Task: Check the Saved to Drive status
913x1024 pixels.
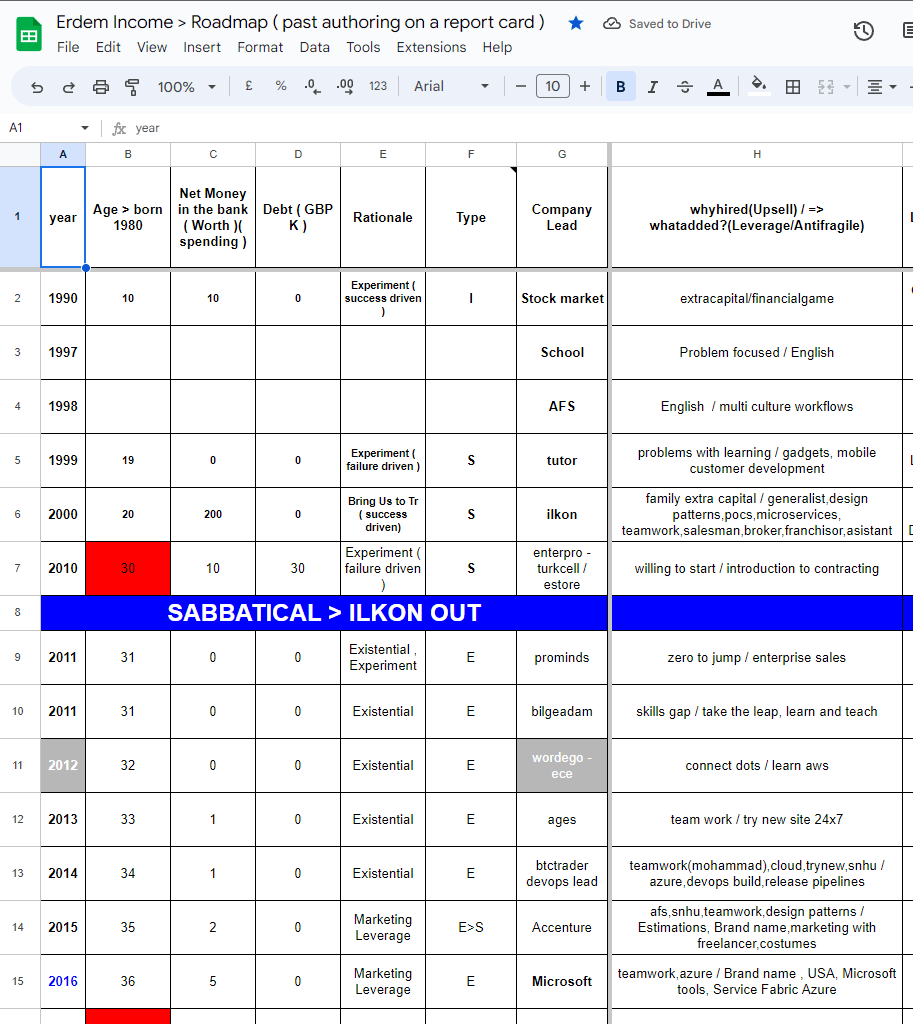Action: (657, 24)
